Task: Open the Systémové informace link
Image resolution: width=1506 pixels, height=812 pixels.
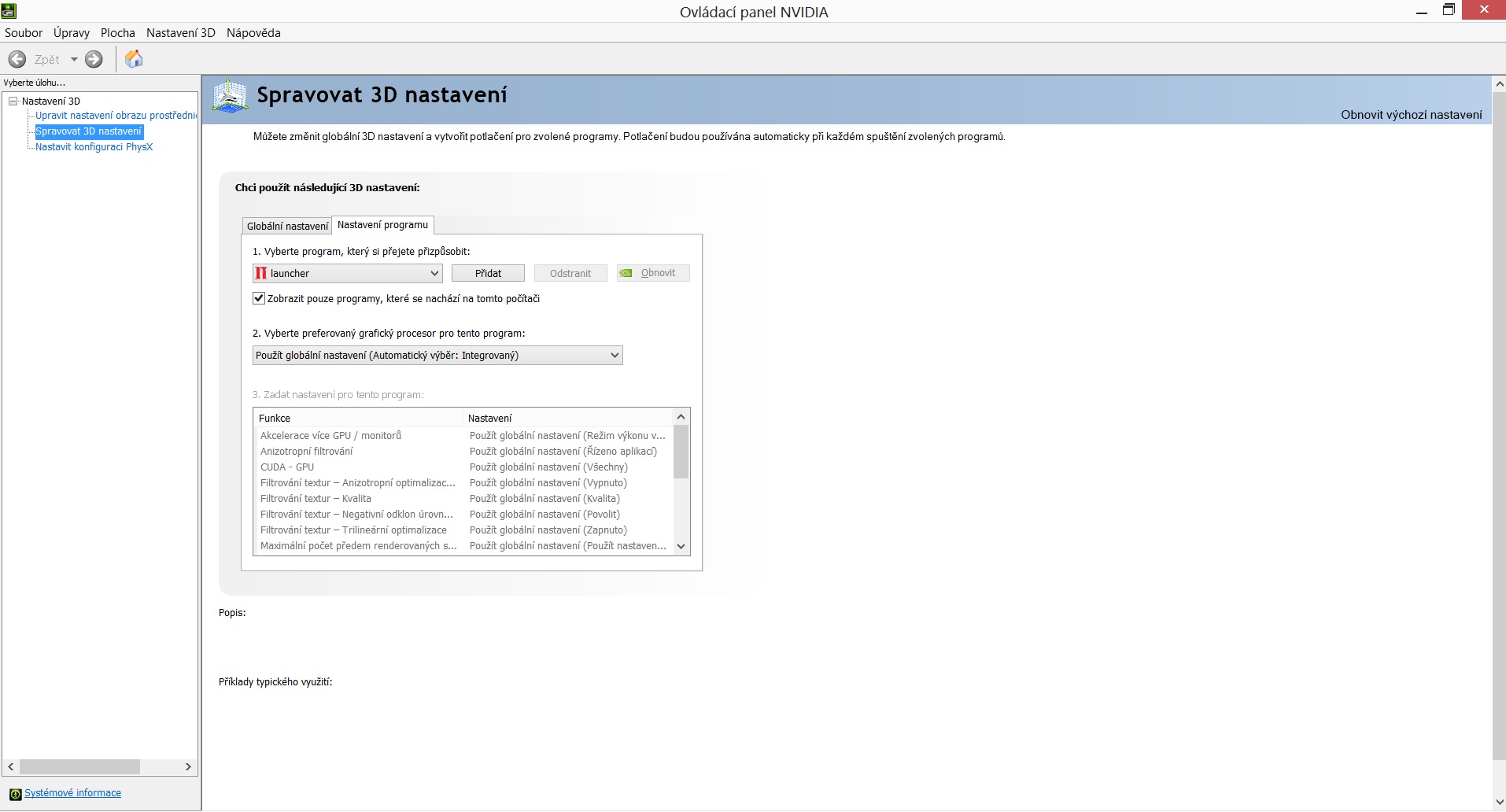Action: 72,793
